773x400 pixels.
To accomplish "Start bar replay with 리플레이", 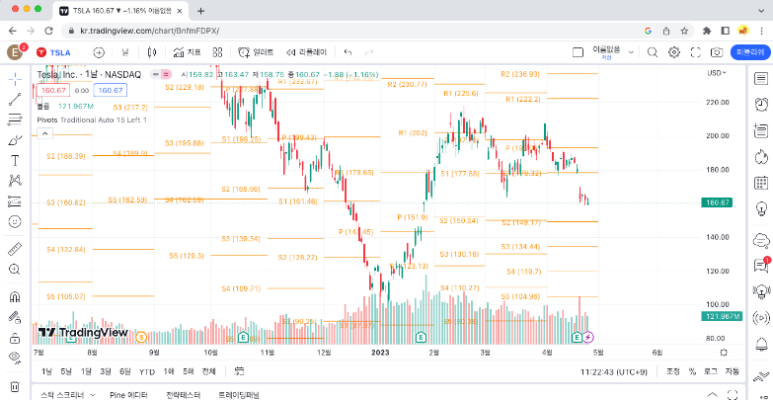I will (x=306, y=52).
